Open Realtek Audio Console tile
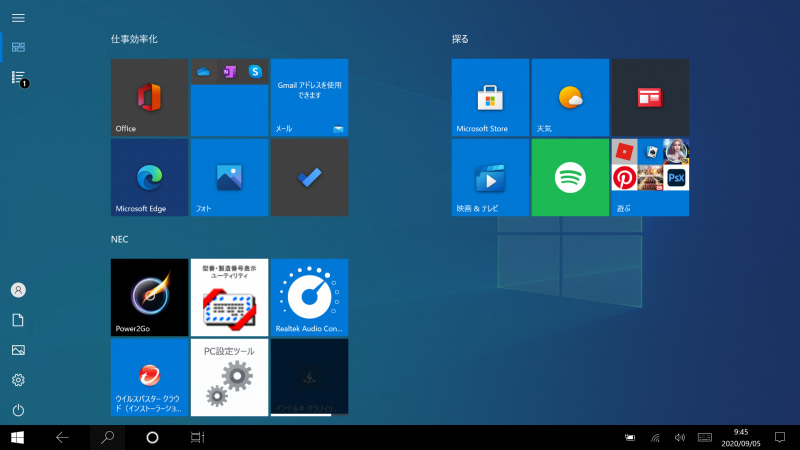The height and width of the screenshot is (450, 800). pyautogui.click(x=310, y=297)
